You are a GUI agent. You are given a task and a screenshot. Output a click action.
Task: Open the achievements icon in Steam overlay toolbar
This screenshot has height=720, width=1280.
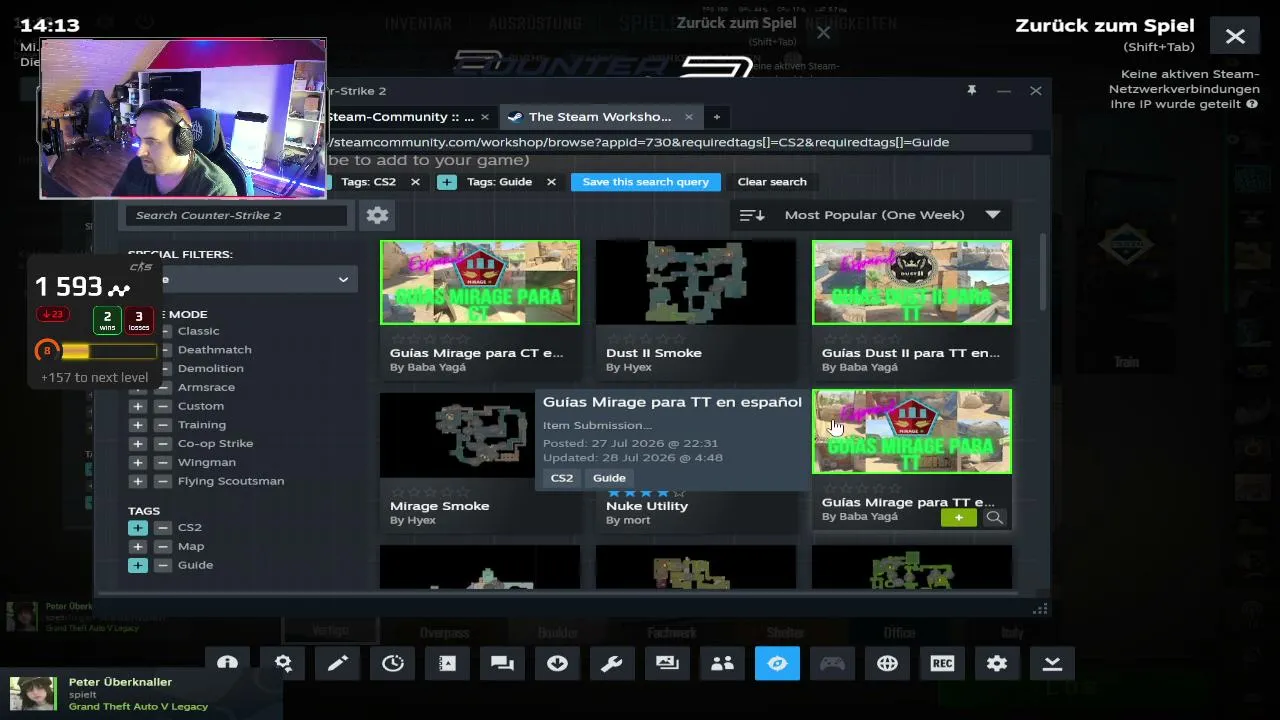[x=228, y=664]
